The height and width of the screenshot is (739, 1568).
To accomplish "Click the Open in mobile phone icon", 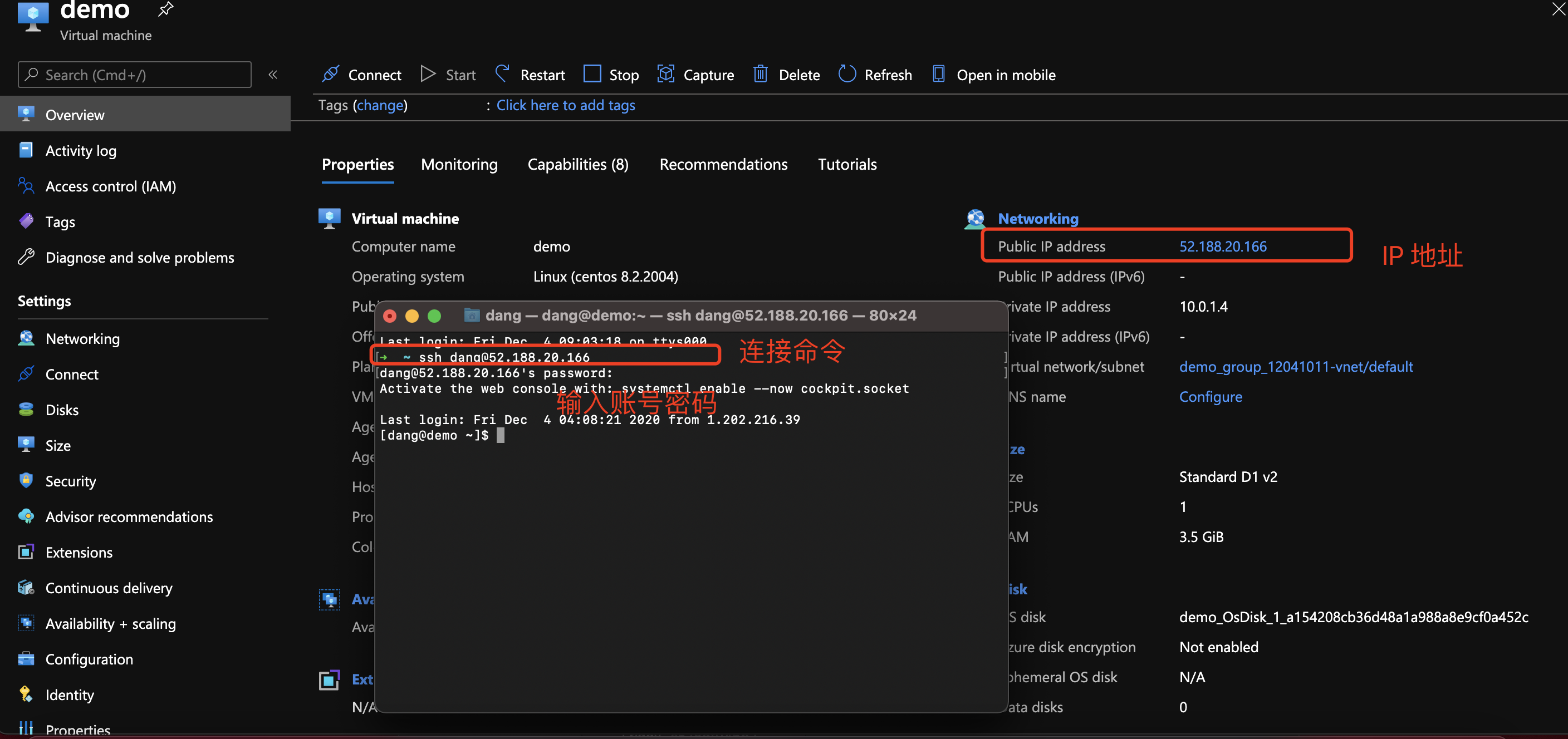I will (x=939, y=74).
